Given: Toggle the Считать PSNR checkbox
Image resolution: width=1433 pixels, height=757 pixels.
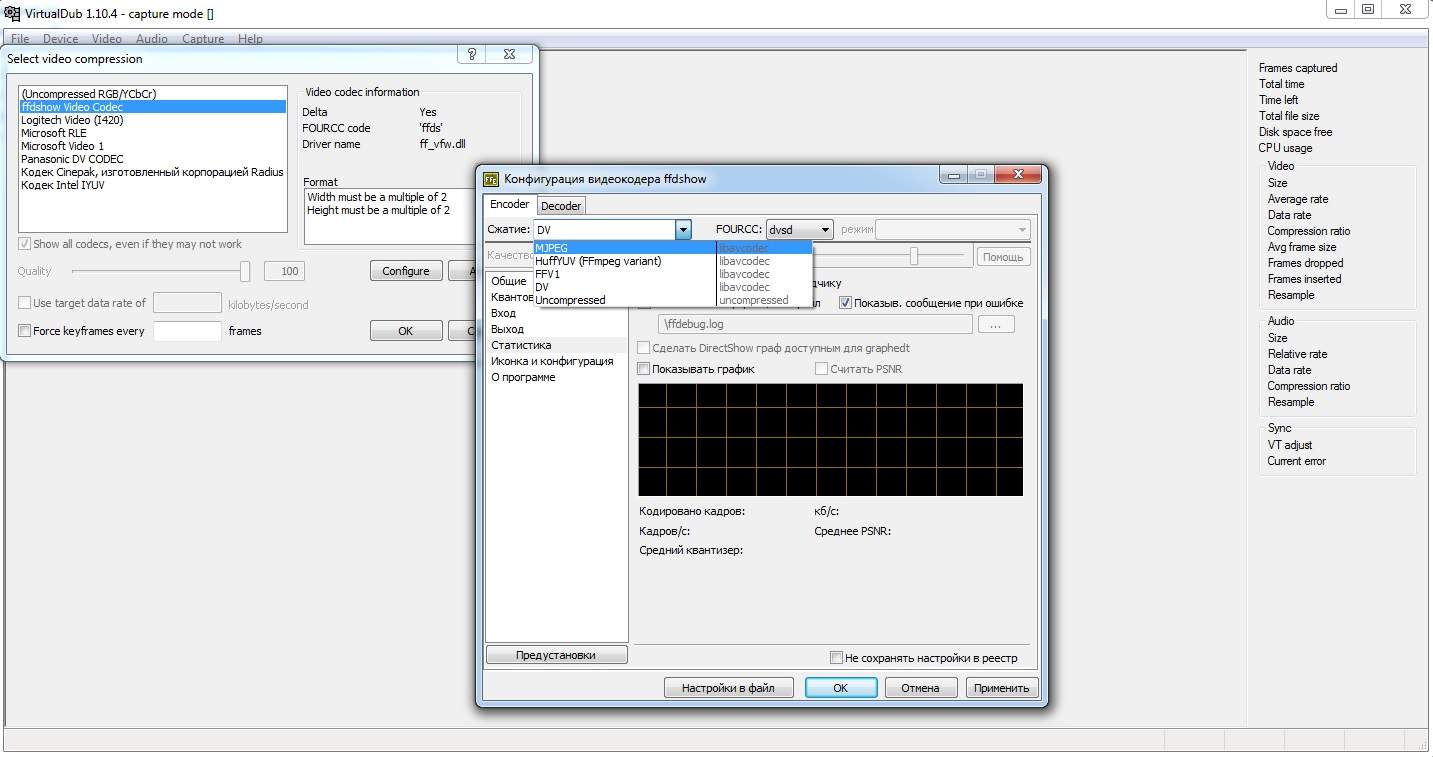Looking at the screenshot, I should 821,369.
